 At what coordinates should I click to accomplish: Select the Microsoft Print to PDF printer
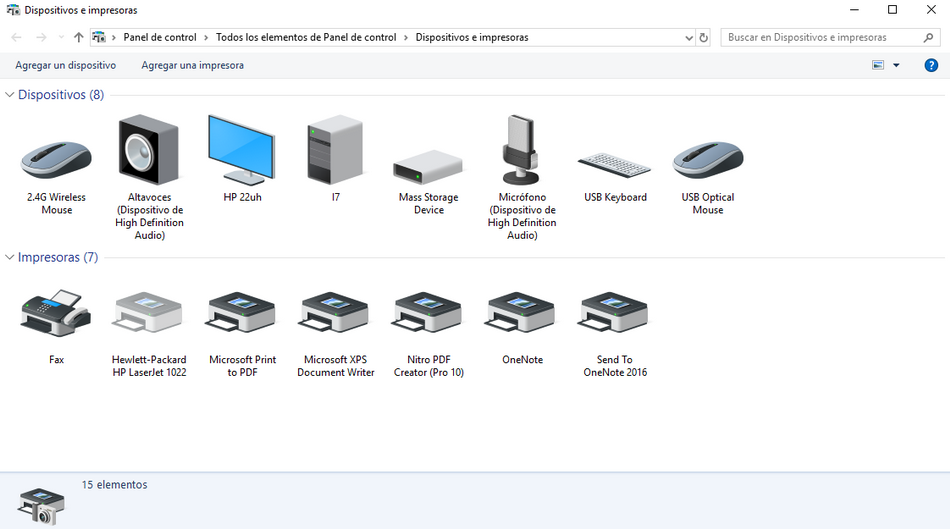pos(242,314)
